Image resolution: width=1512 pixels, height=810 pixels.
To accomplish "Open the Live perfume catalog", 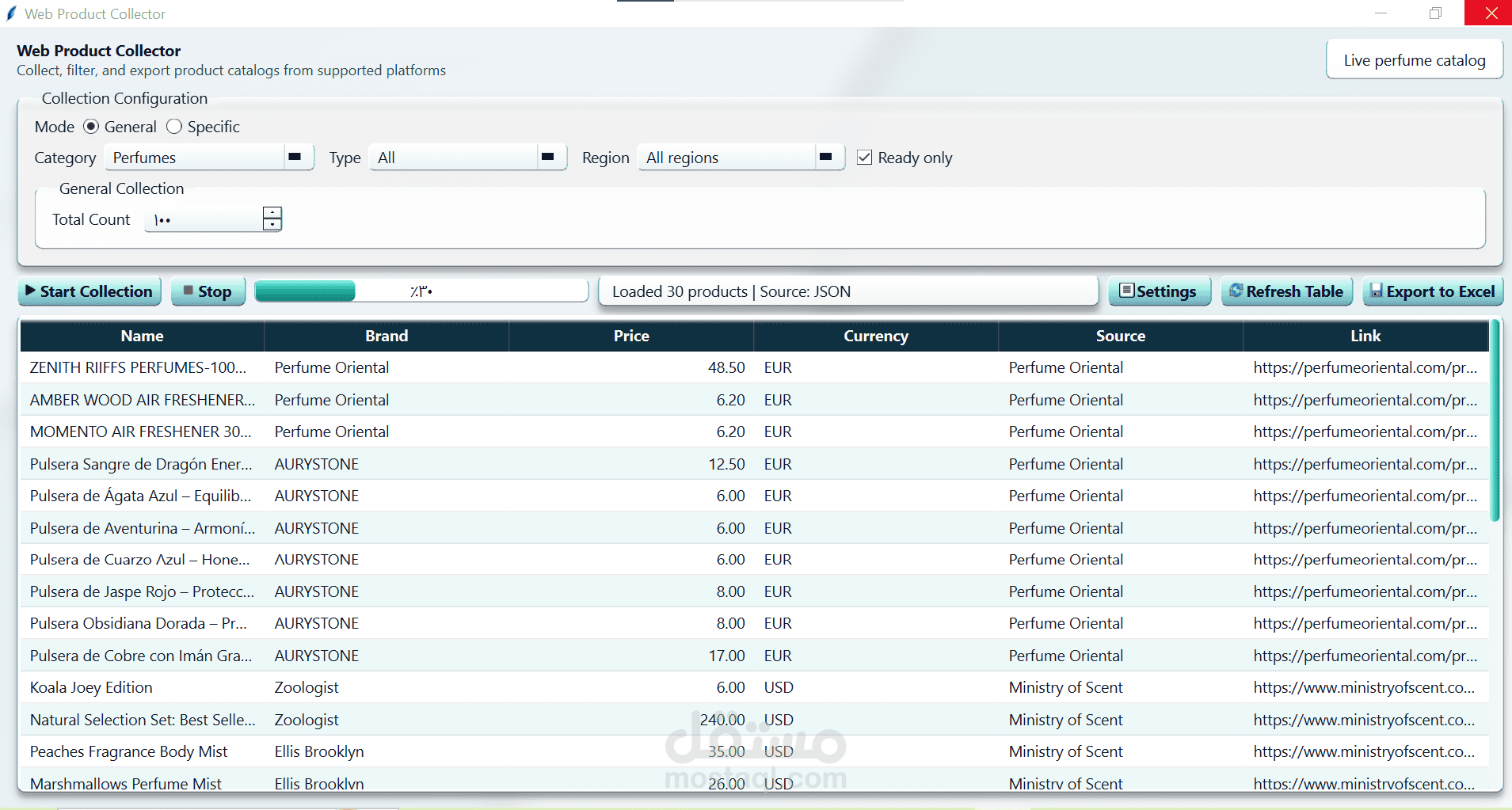I will tap(1415, 60).
